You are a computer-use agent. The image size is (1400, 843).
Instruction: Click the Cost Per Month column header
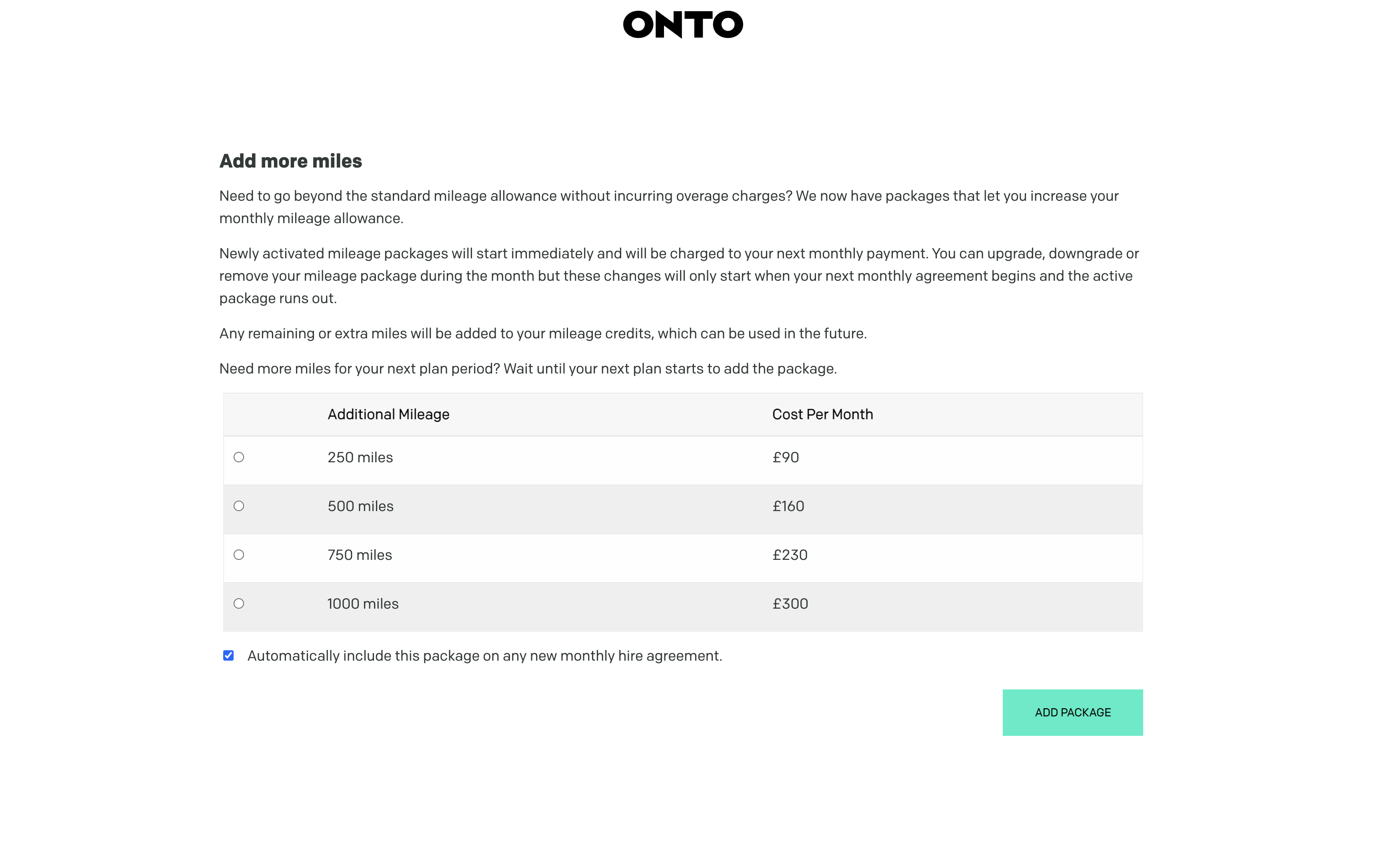(x=823, y=414)
